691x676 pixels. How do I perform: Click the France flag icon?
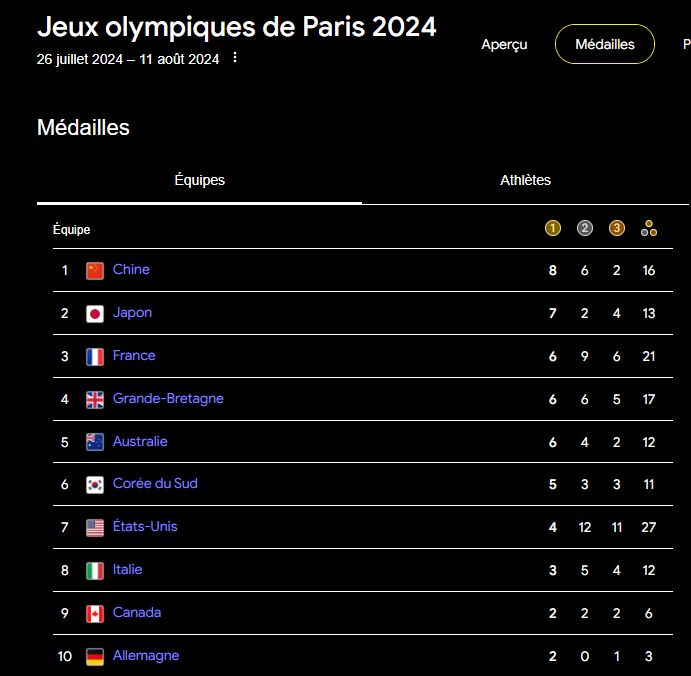pos(95,356)
